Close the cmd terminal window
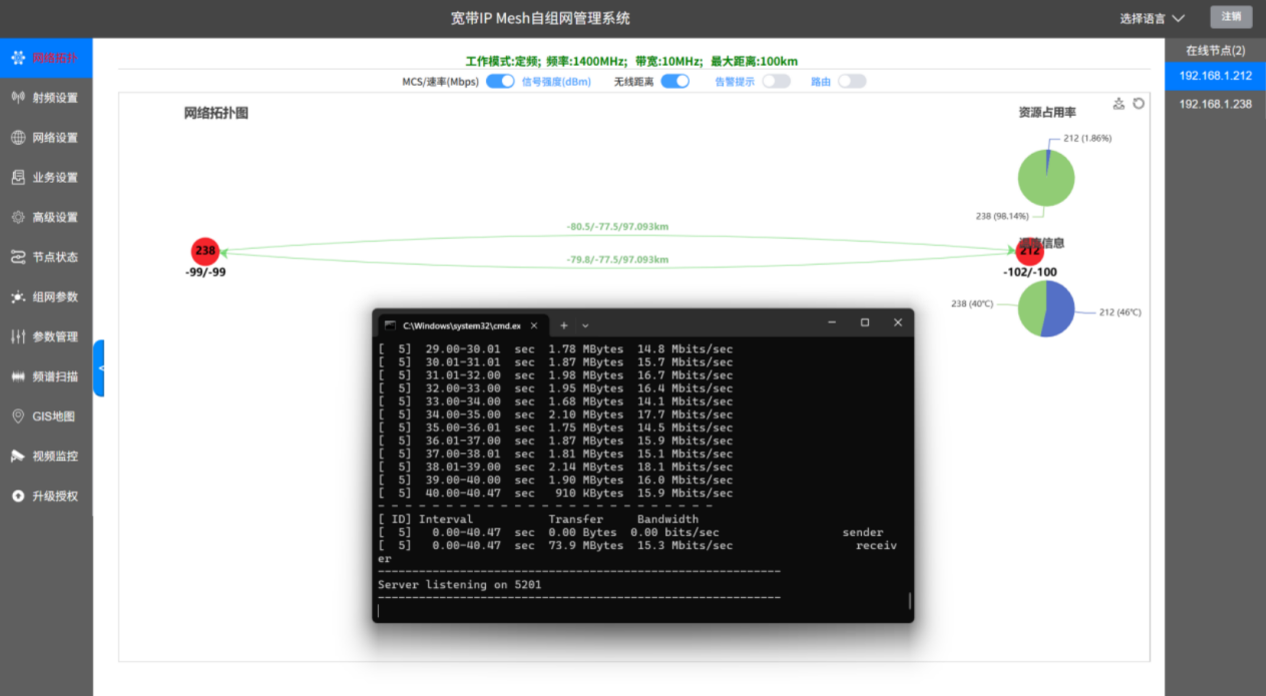The width and height of the screenshot is (1266, 696). click(x=898, y=322)
